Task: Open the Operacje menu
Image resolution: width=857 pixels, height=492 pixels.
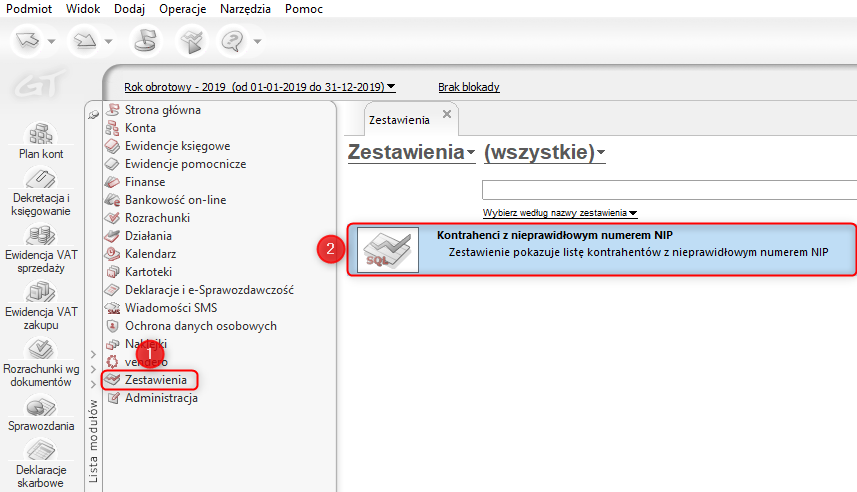Action: (183, 9)
